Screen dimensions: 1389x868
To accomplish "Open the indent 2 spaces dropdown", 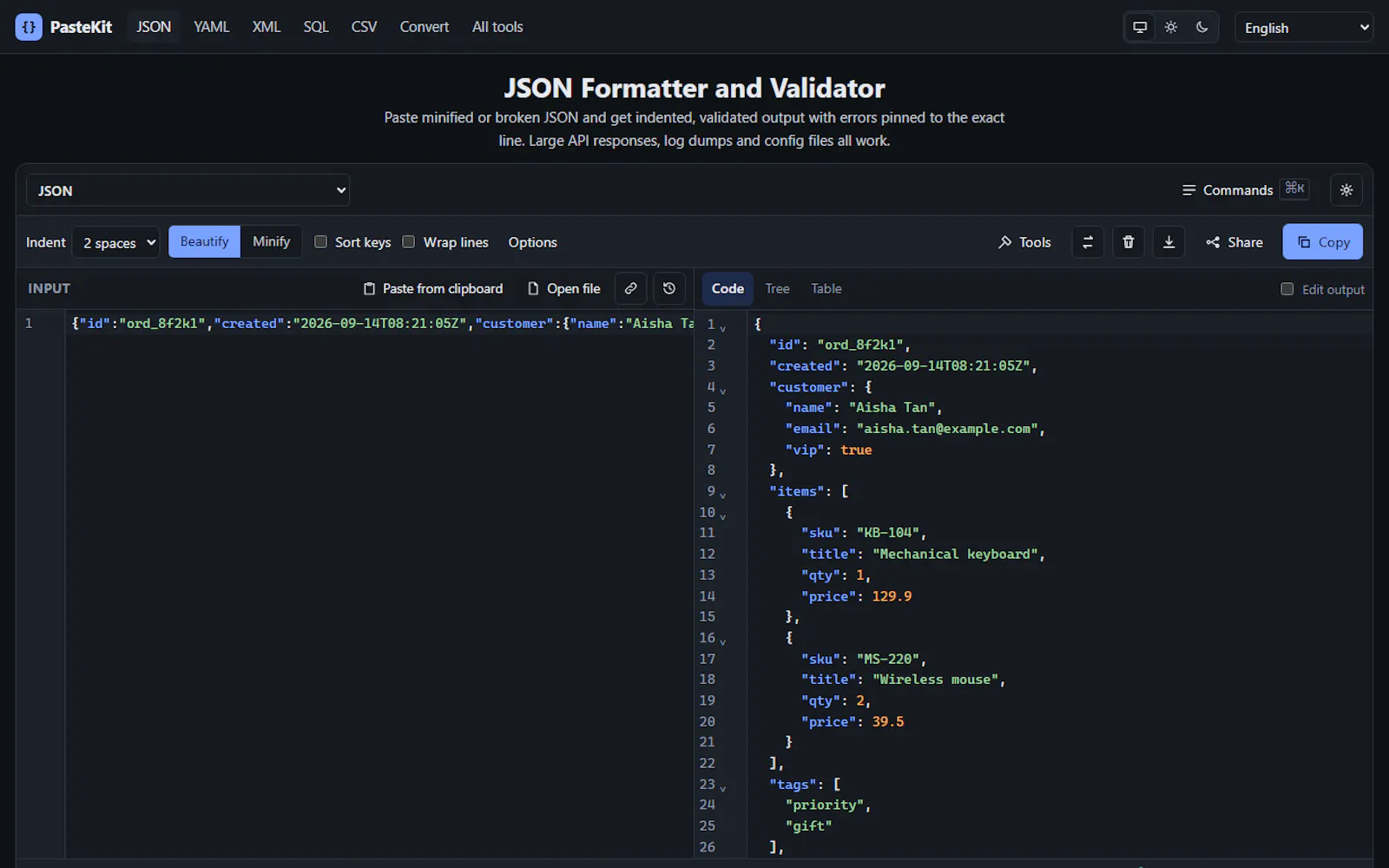I will (115, 242).
